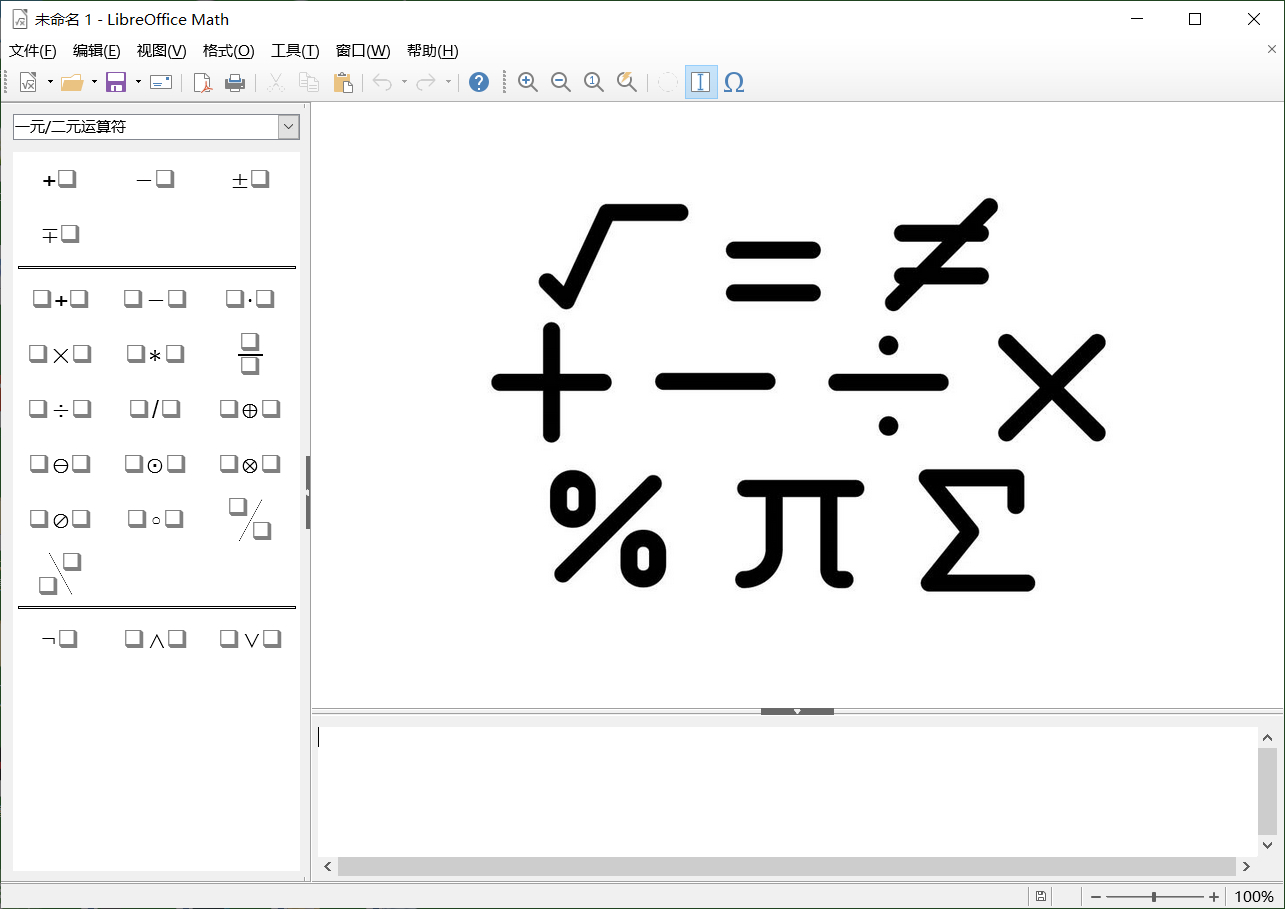
Task: Open the Help icon
Action: coord(479,82)
